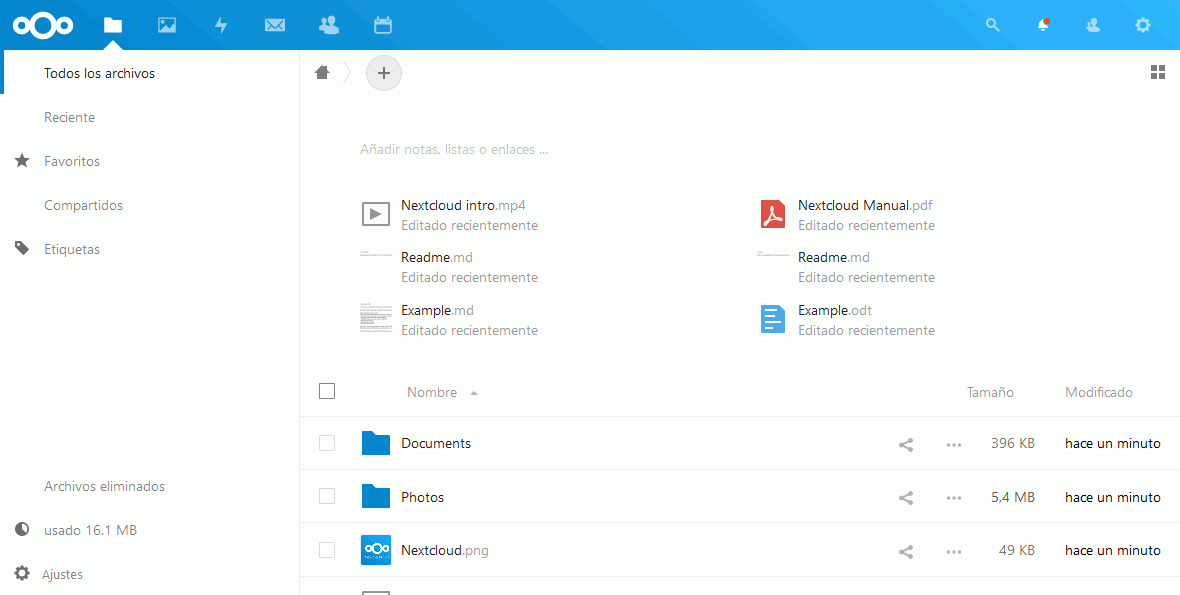Open the Mail app icon
The width and height of the screenshot is (1180, 595).
click(x=275, y=25)
